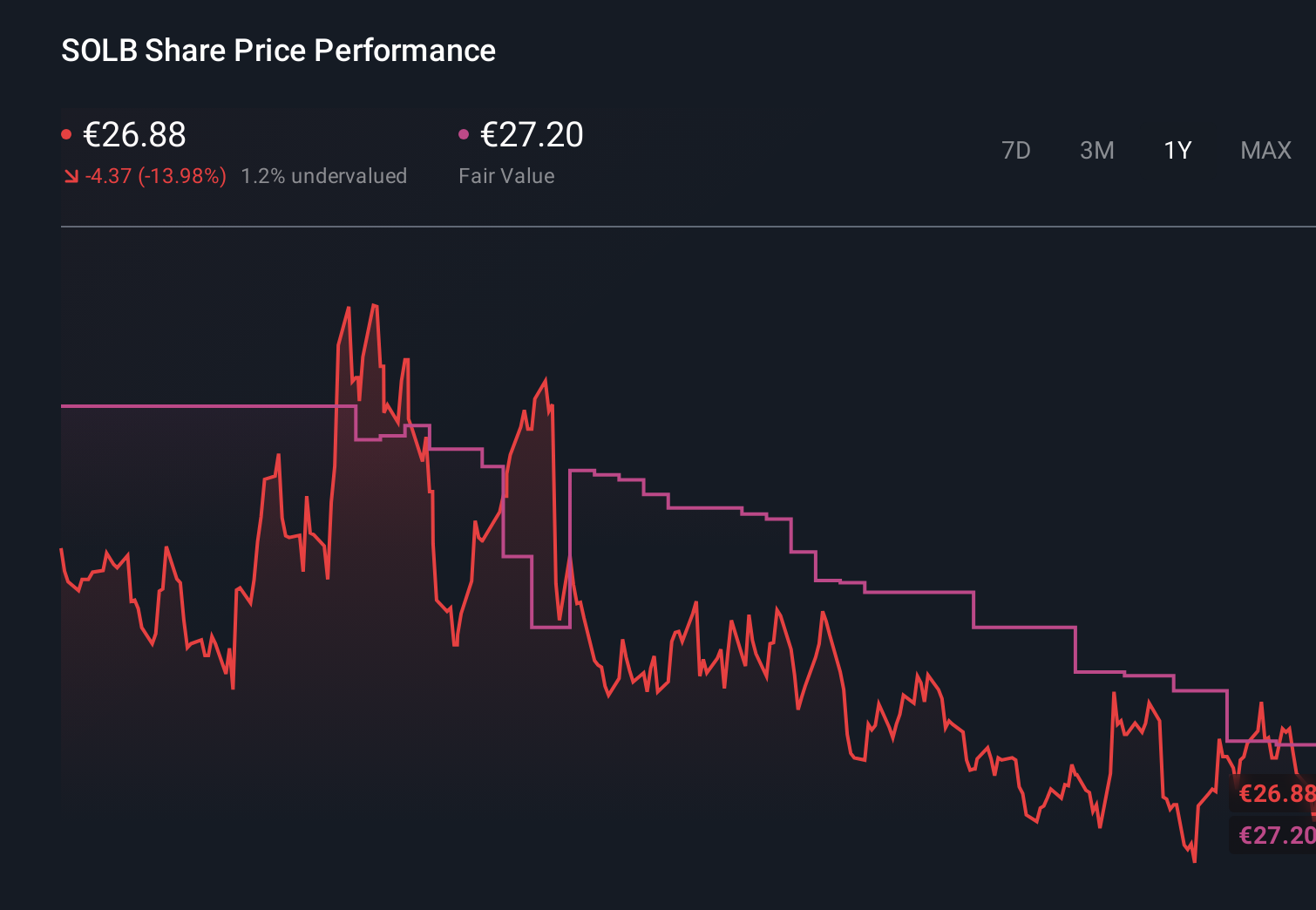Select the MAX time range
The width and height of the screenshot is (1316, 910).
click(x=1265, y=150)
